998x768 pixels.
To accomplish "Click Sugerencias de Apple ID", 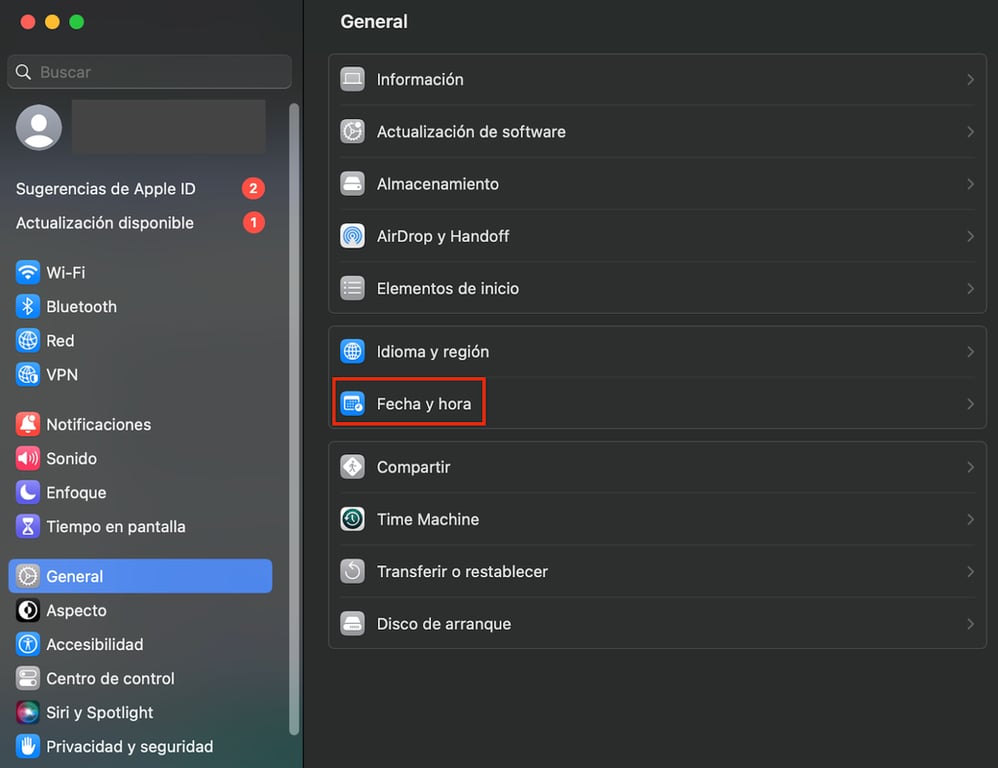I will coord(105,188).
